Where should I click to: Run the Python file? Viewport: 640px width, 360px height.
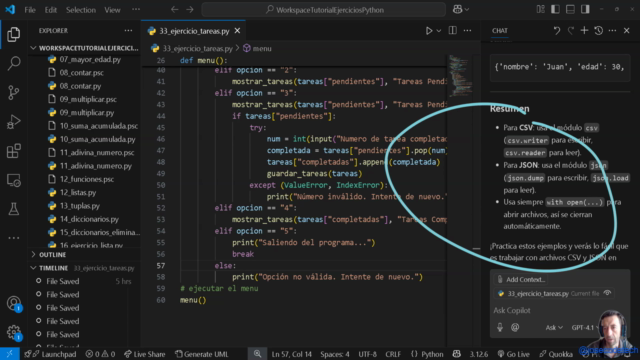pyautogui.click(x=429, y=31)
